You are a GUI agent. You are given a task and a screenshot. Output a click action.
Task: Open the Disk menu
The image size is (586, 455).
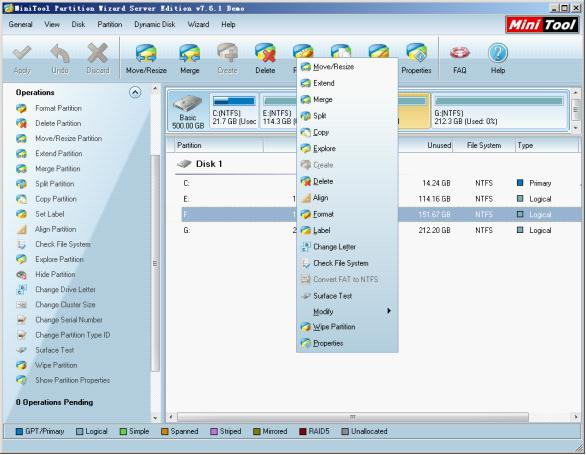coord(78,25)
